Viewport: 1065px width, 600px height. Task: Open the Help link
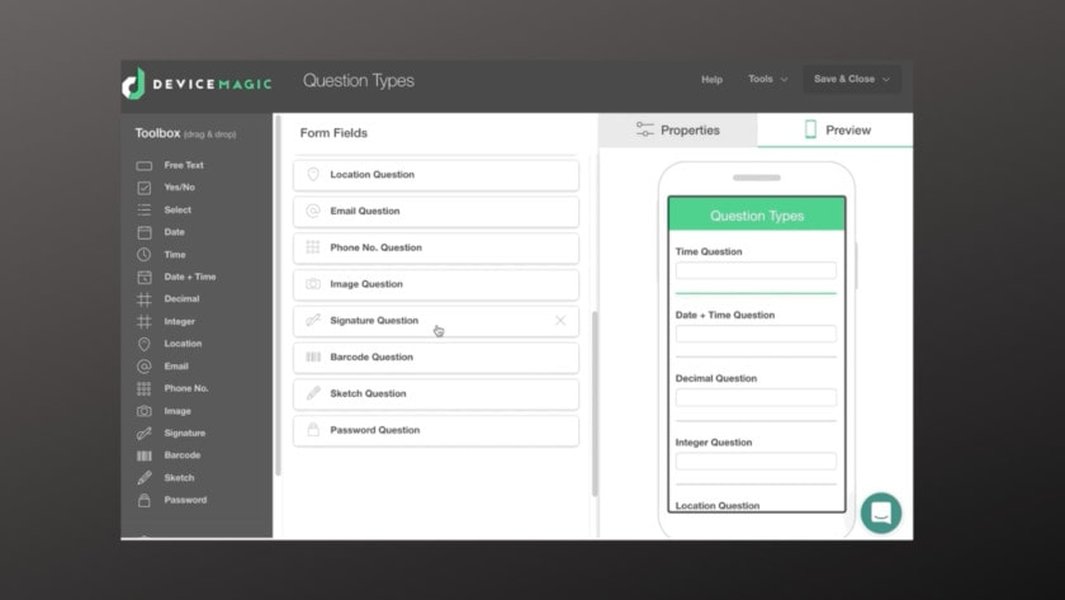pyautogui.click(x=712, y=80)
